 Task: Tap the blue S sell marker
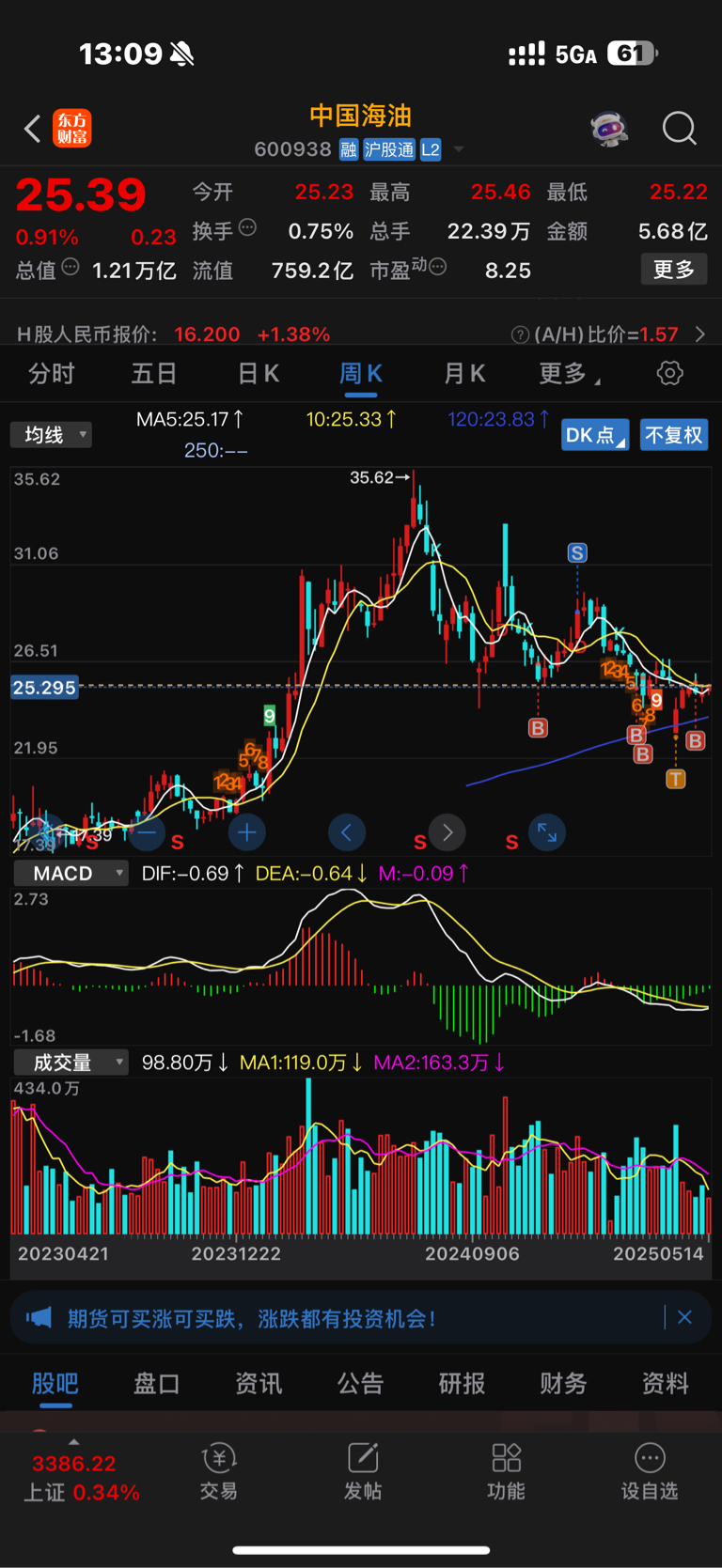point(577,552)
